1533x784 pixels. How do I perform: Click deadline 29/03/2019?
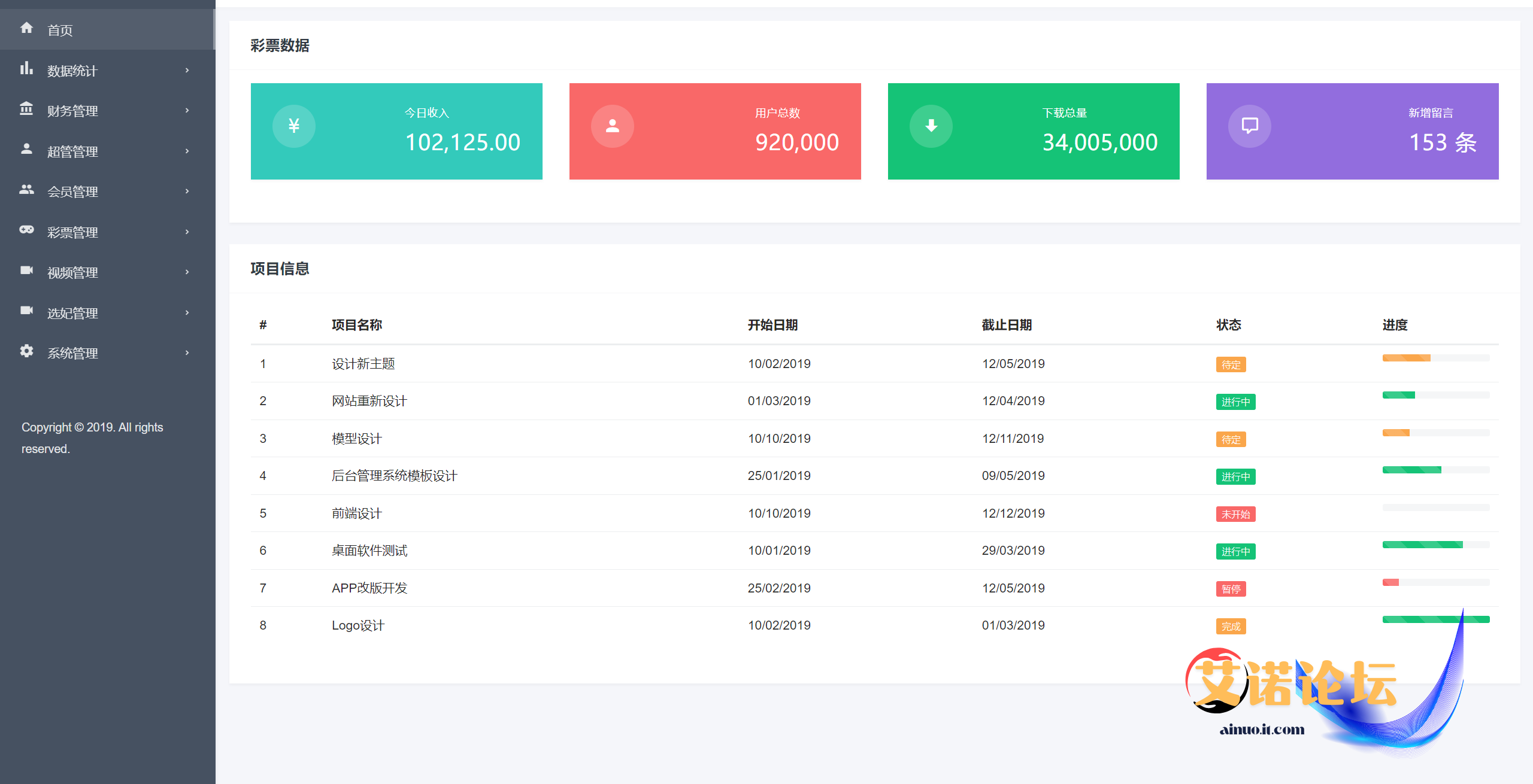click(1013, 551)
